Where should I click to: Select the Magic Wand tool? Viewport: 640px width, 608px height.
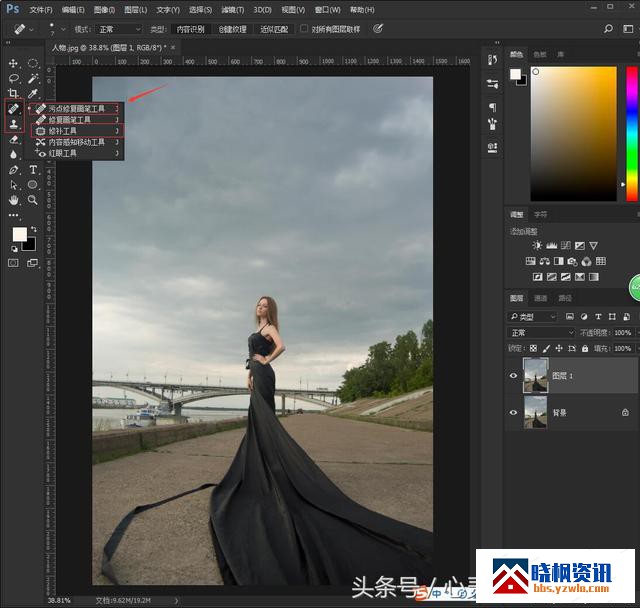point(33,78)
